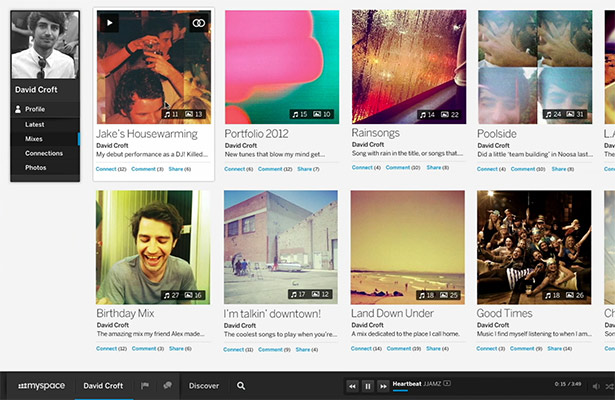615x400 pixels.
Task: Click Share under Birthday Mix
Action: tap(176, 348)
